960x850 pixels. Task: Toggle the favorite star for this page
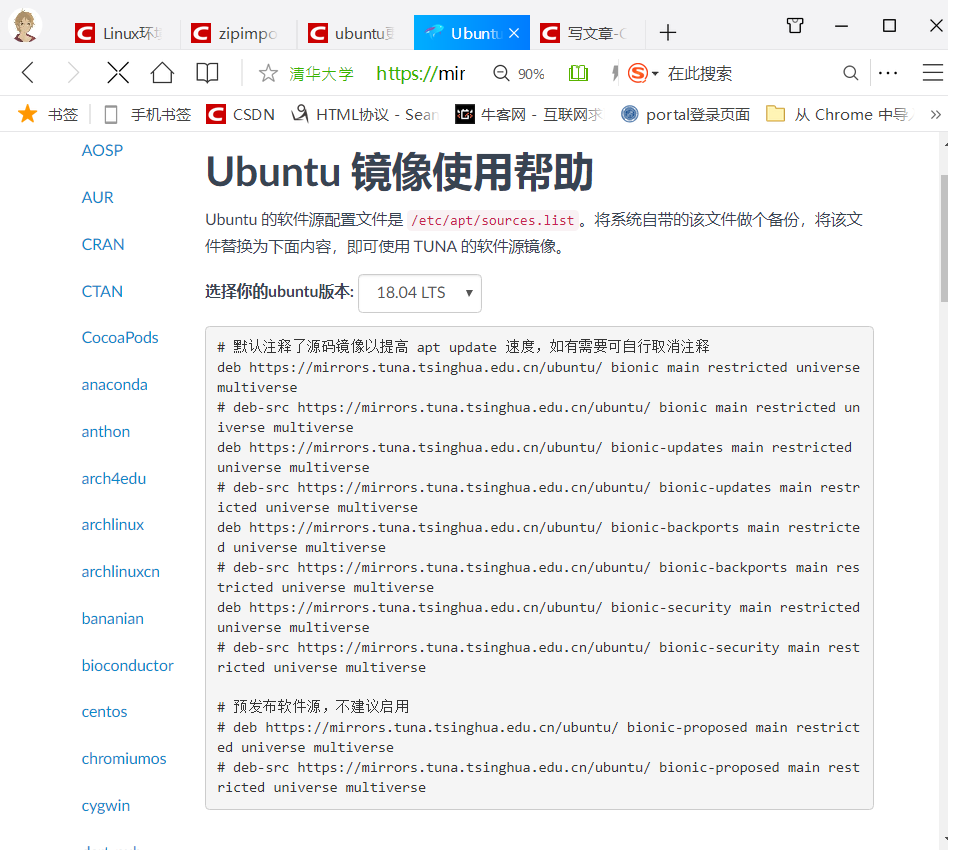point(267,72)
